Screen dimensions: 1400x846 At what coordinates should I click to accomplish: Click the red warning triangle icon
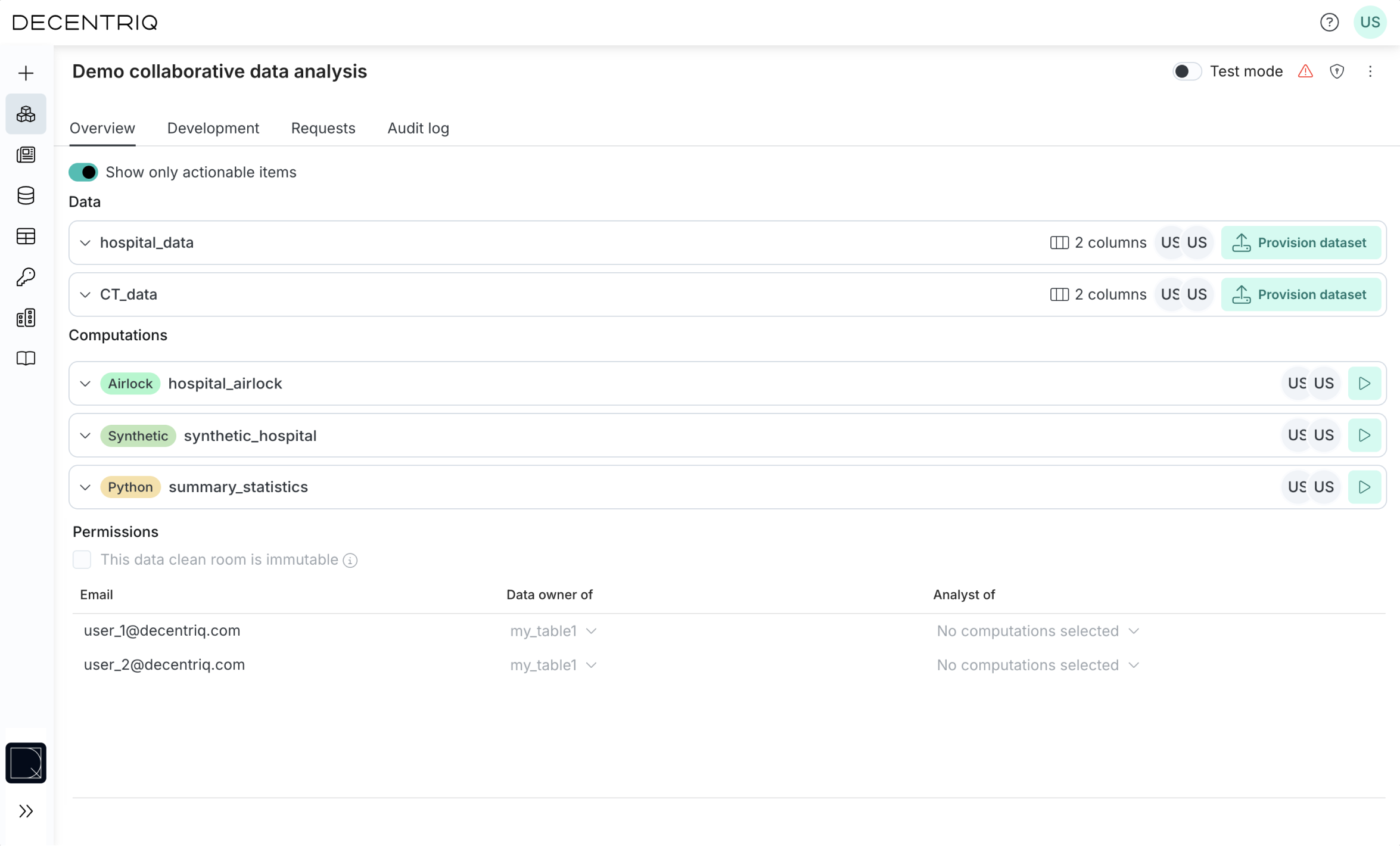coord(1305,71)
